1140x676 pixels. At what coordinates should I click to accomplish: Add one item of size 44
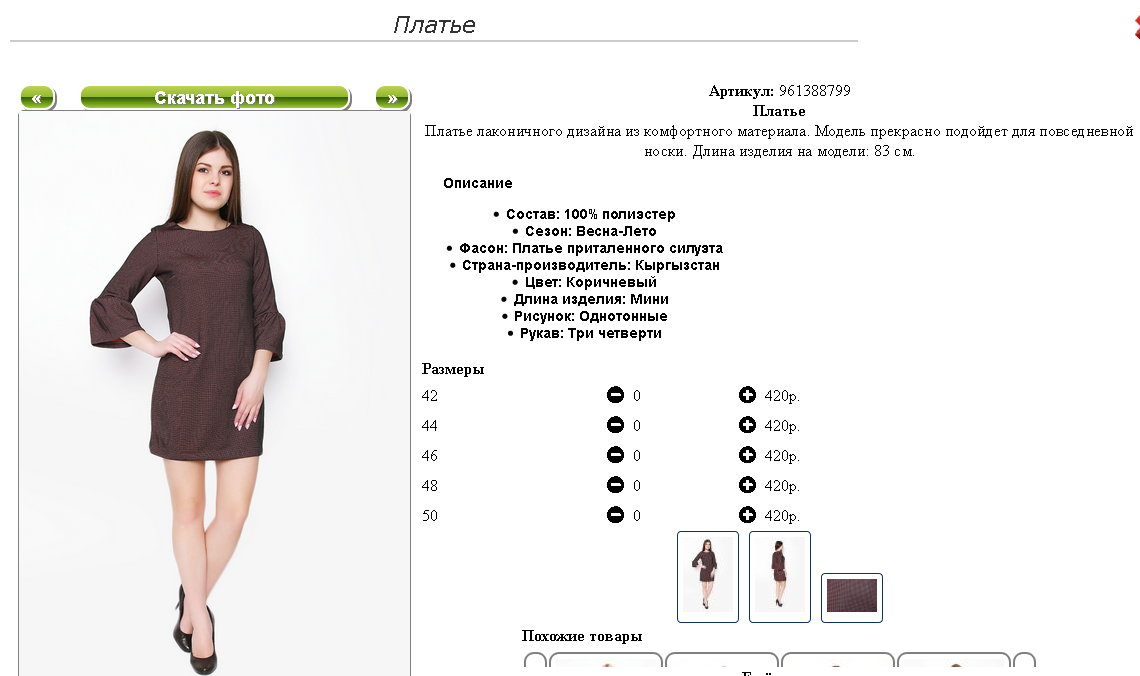click(x=747, y=424)
